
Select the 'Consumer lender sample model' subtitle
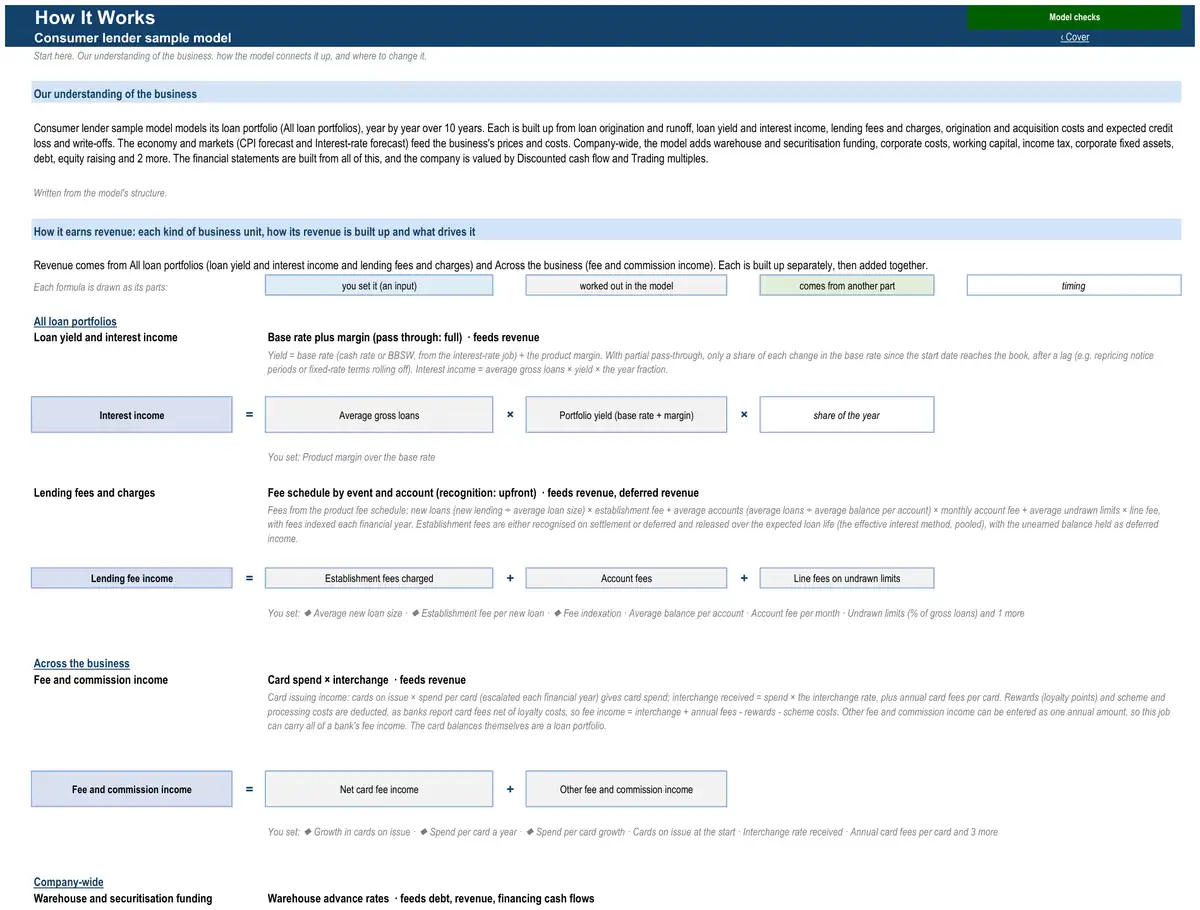(133, 38)
